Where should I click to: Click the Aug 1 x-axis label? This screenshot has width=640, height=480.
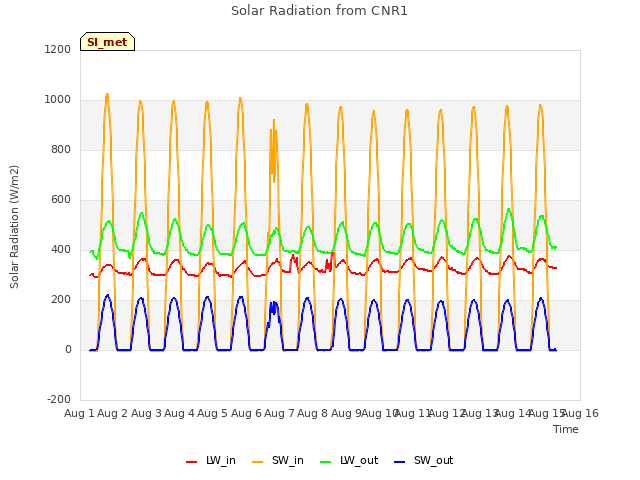[x=79, y=413]
